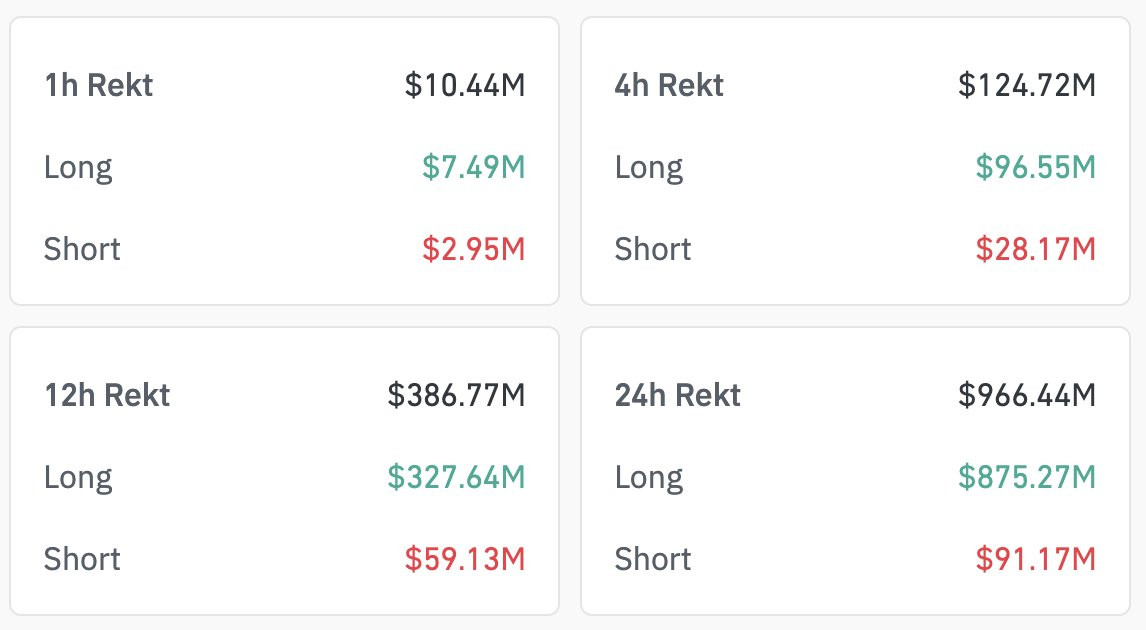Click the 12h Long value $327.64M
This screenshot has width=1146, height=630.
click(456, 477)
